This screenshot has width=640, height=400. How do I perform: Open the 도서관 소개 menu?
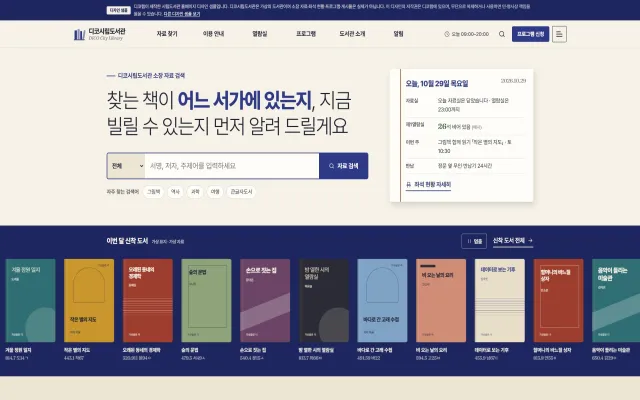[352, 34]
